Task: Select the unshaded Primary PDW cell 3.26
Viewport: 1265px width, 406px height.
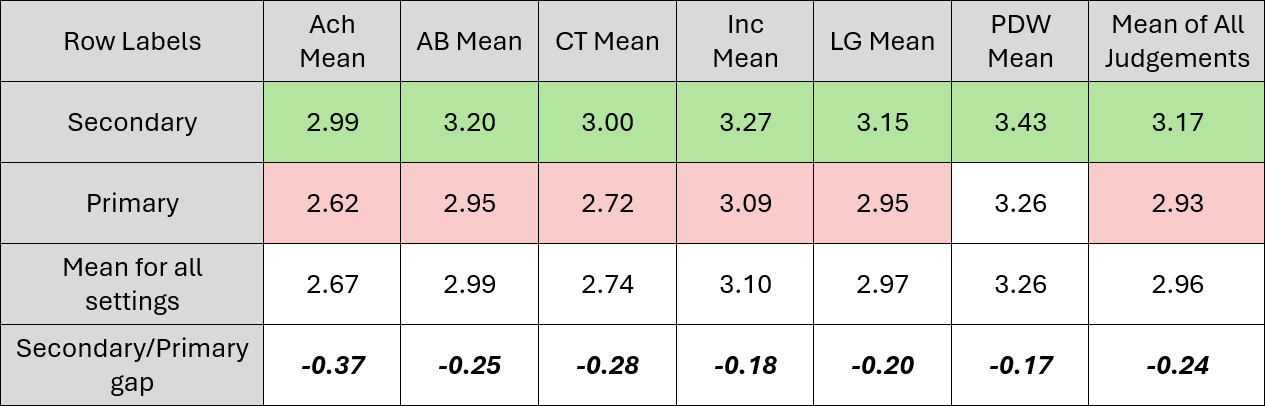Action: (1020, 203)
